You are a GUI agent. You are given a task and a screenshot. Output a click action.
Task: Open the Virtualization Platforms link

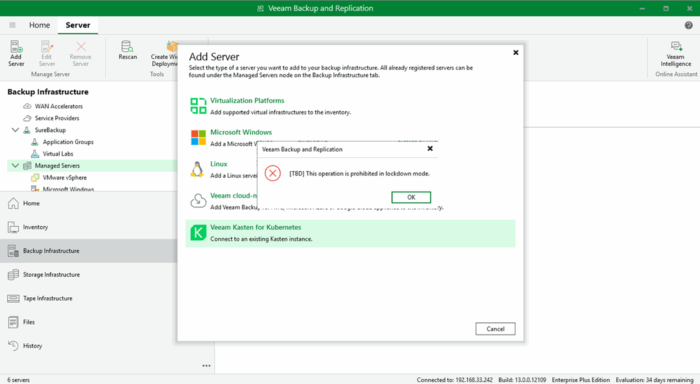pyautogui.click(x=247, y=101)
